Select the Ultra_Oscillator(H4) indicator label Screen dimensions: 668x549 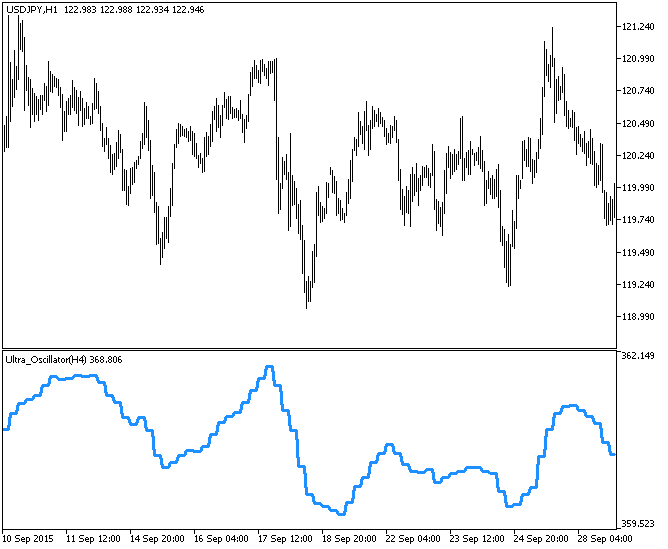pos(46,359)
